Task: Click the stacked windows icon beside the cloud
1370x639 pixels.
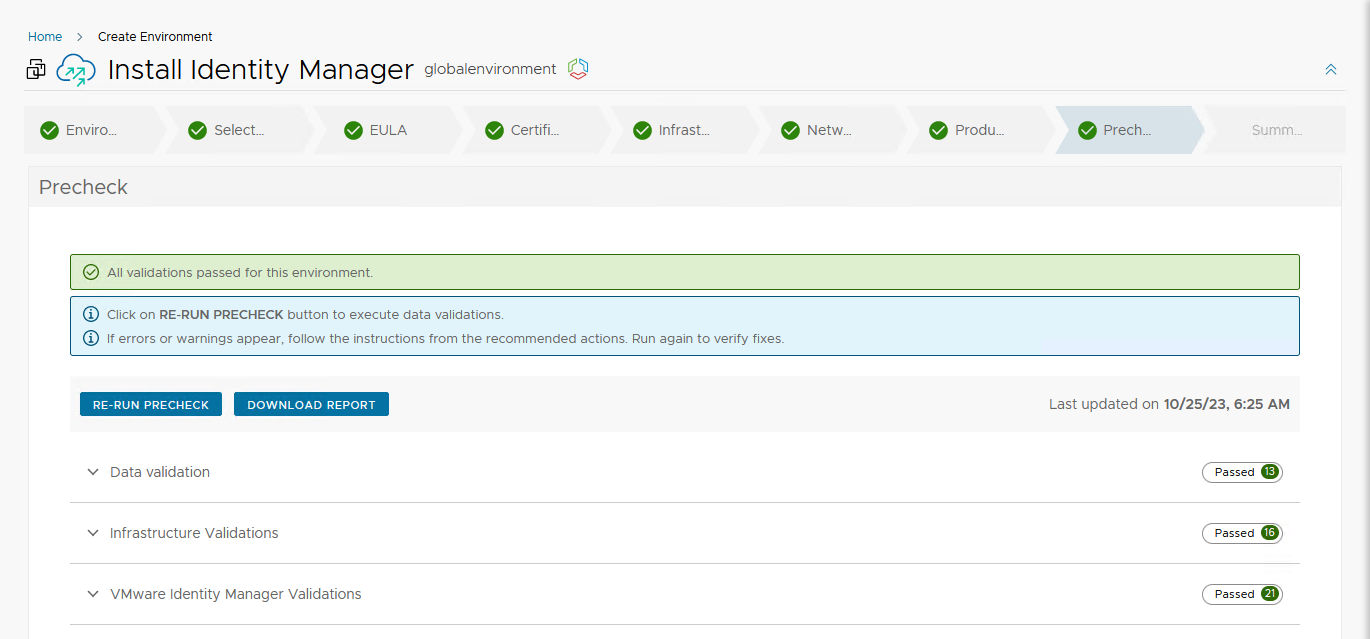Action: coord(36,69)
